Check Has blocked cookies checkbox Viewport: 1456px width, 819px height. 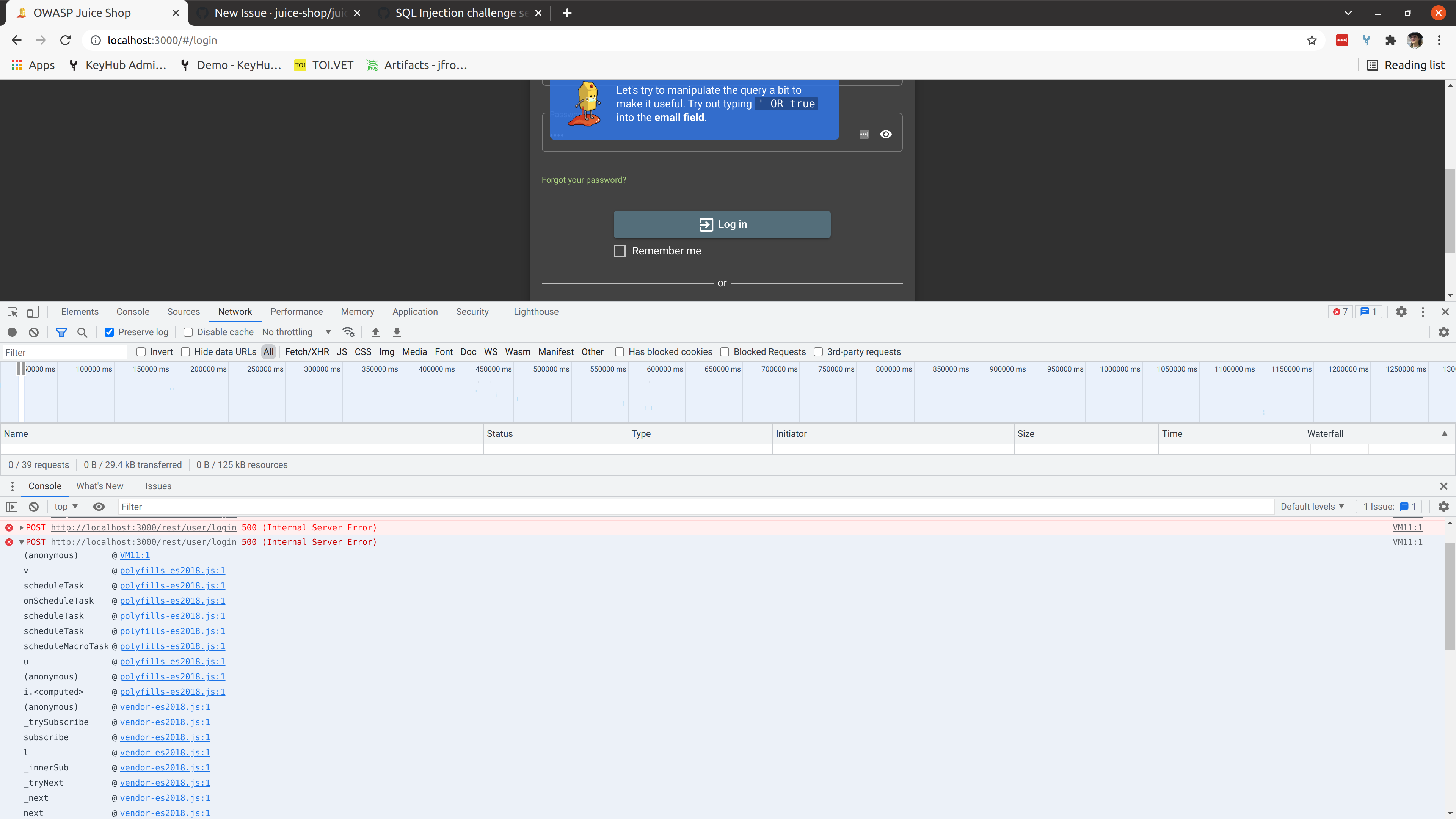620,351
